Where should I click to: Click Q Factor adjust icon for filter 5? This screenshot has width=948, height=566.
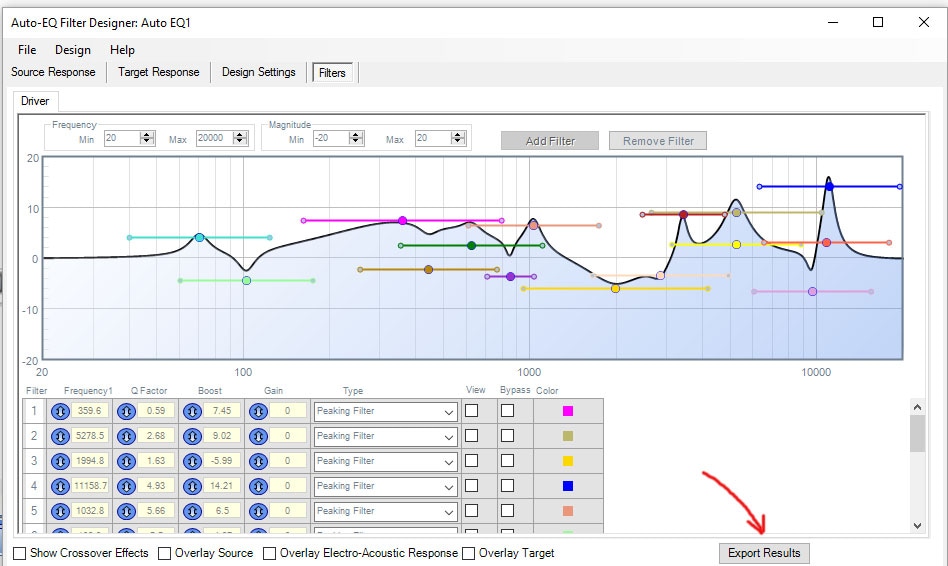(x=126, y=512)
